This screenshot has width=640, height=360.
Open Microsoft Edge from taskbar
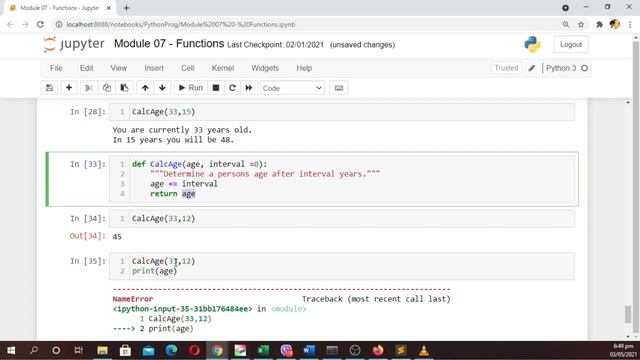171,350
